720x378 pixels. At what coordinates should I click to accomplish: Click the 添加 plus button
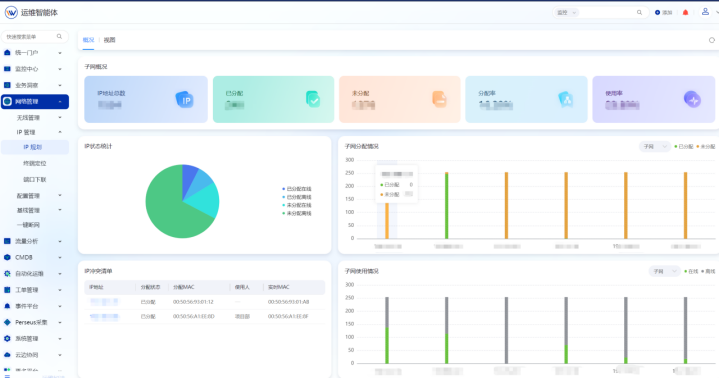pos(664,12)
